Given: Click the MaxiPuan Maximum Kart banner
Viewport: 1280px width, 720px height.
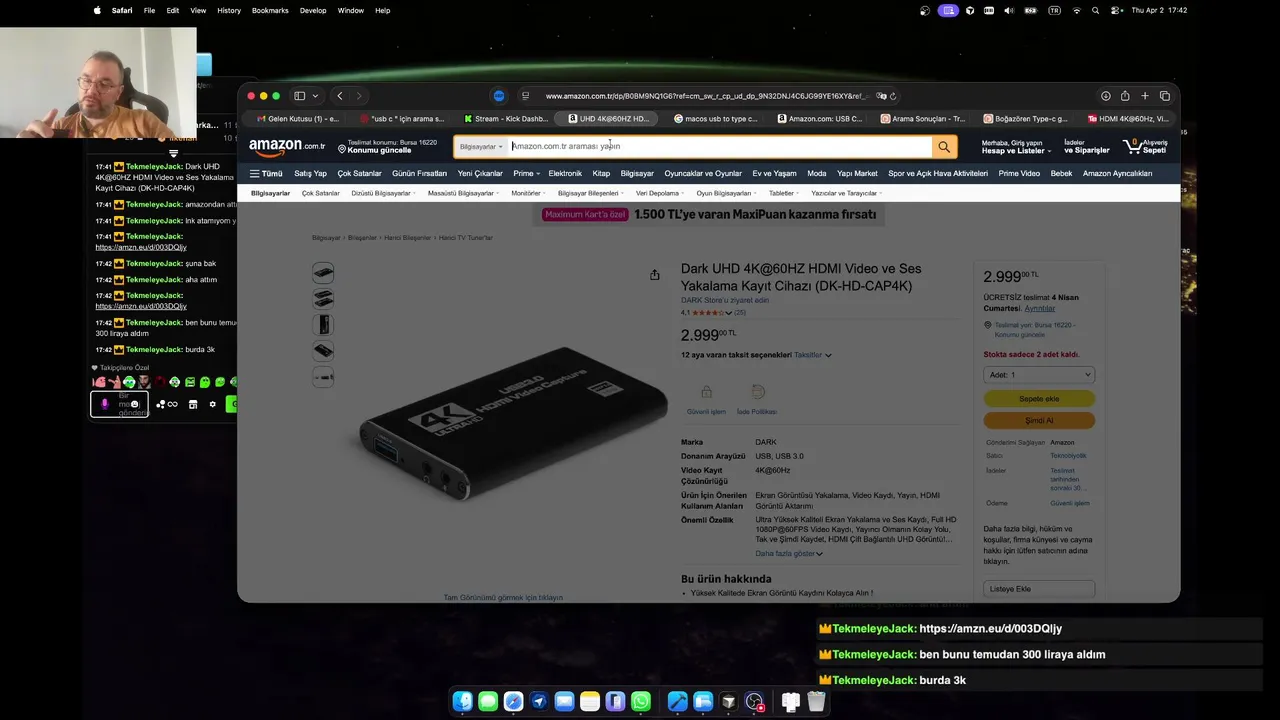Looking at the screenshot, I should click(710, 214).
